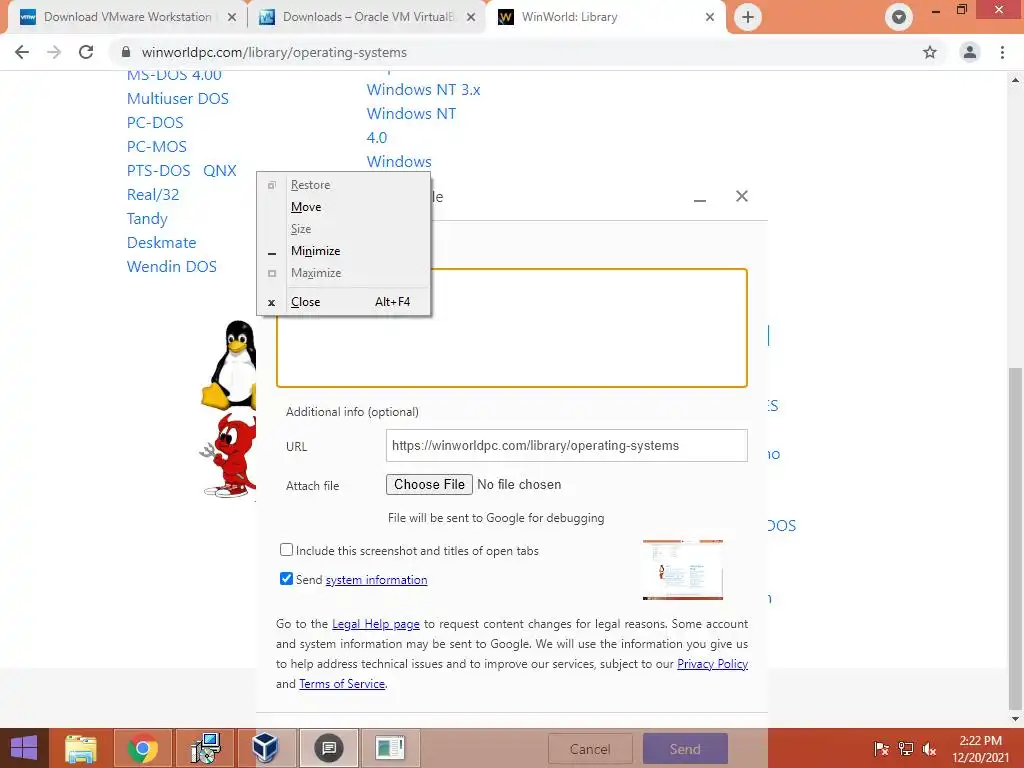Select the WinWorld: Library tab

tap(605, 17)
